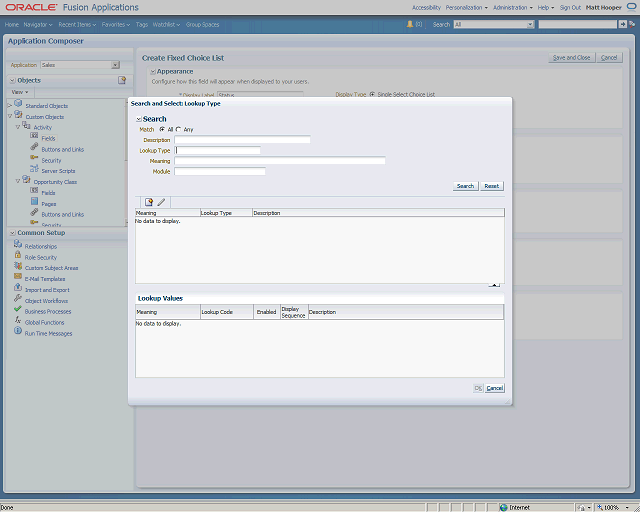Click the global search text box

(x=578, y=24)
